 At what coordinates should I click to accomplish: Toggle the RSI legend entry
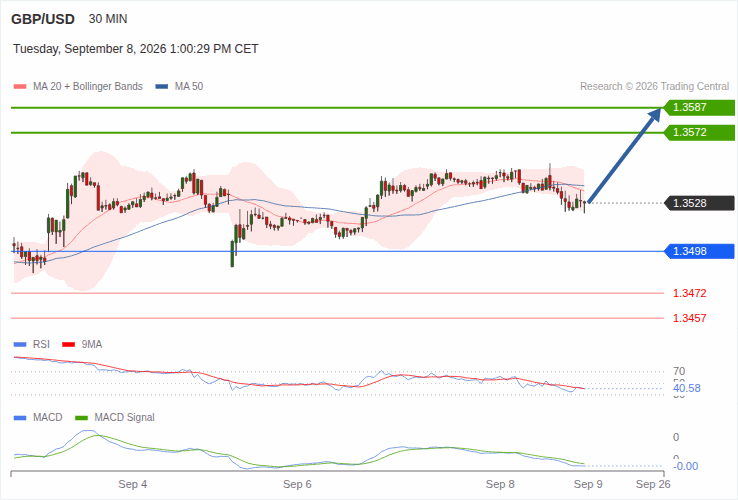click(32, 345)
